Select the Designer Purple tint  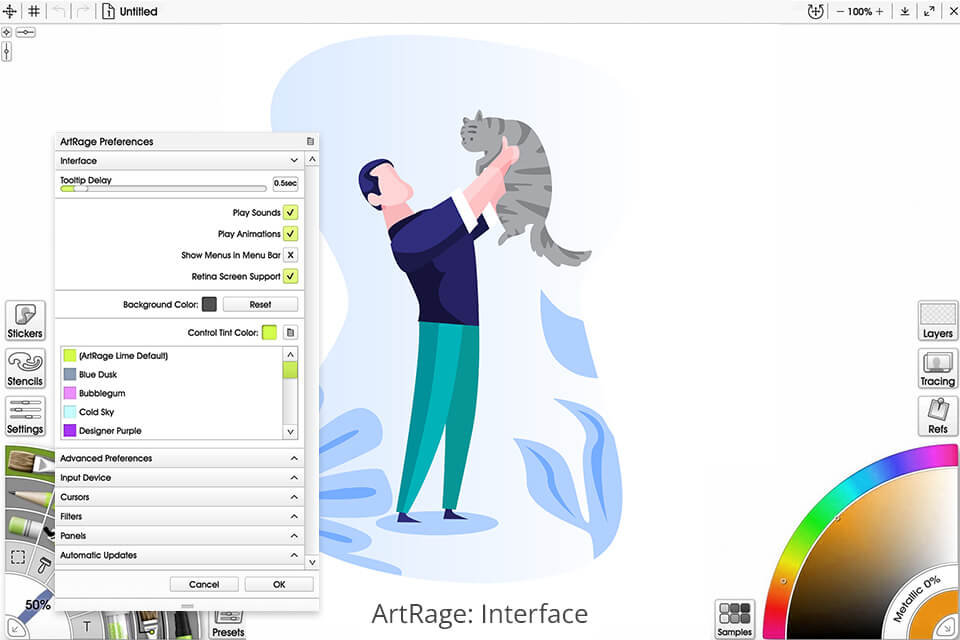click(x=171, y=431)
